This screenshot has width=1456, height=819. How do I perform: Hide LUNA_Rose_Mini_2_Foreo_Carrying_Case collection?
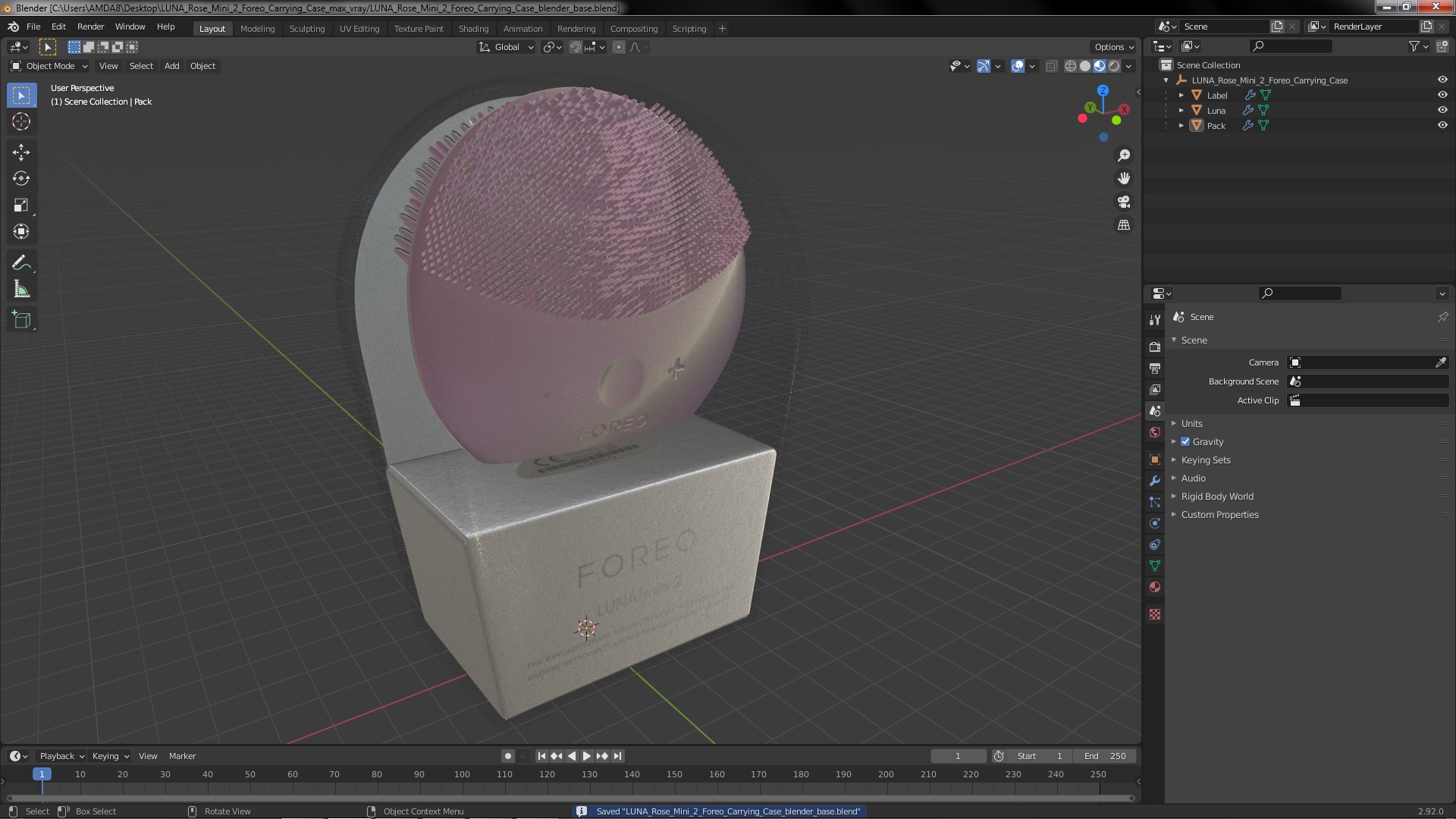coord(1442,80)
